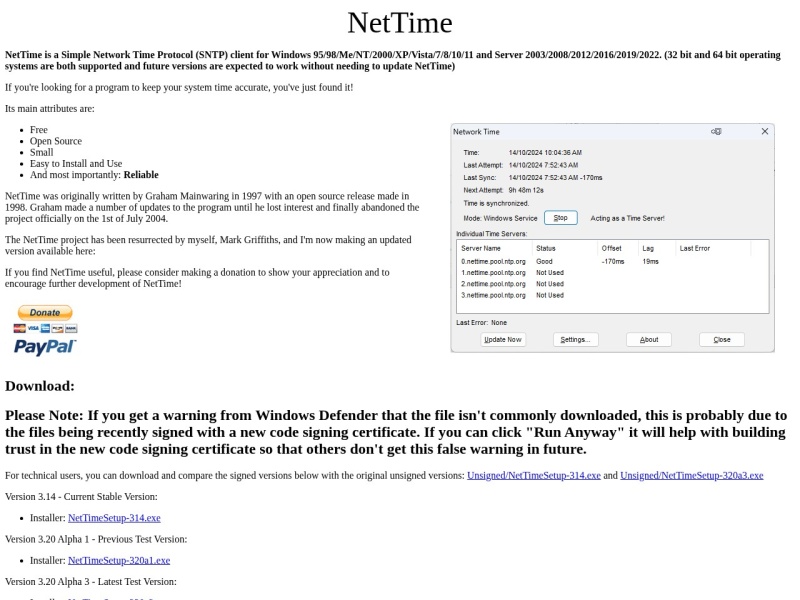Click the Status column header

pyautogui.click(x=545, y=248)
